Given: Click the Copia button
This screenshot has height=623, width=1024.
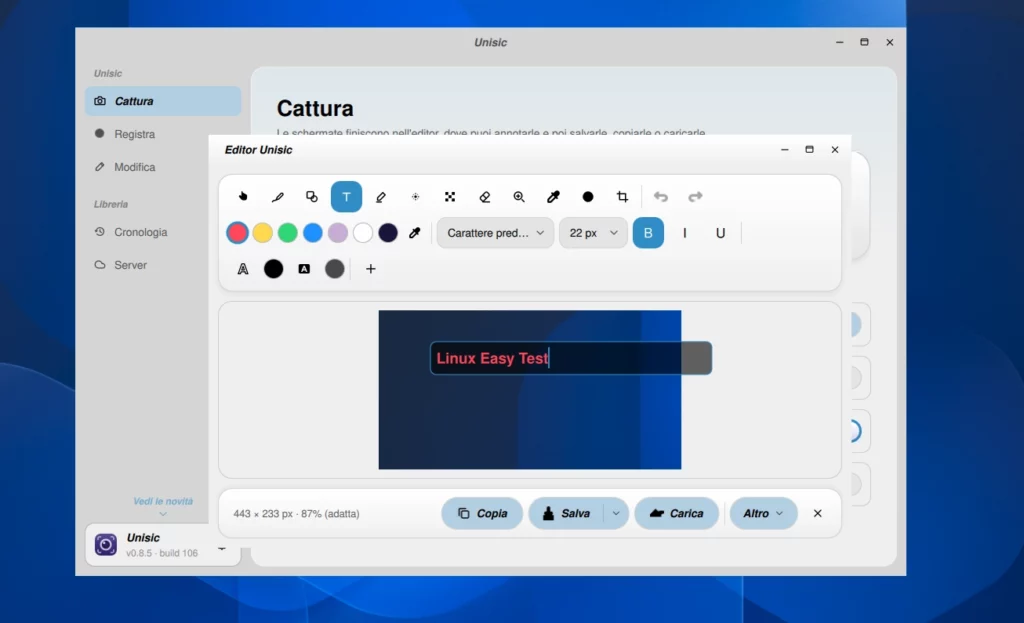Looking at the screenshot, I should (482, 513).
